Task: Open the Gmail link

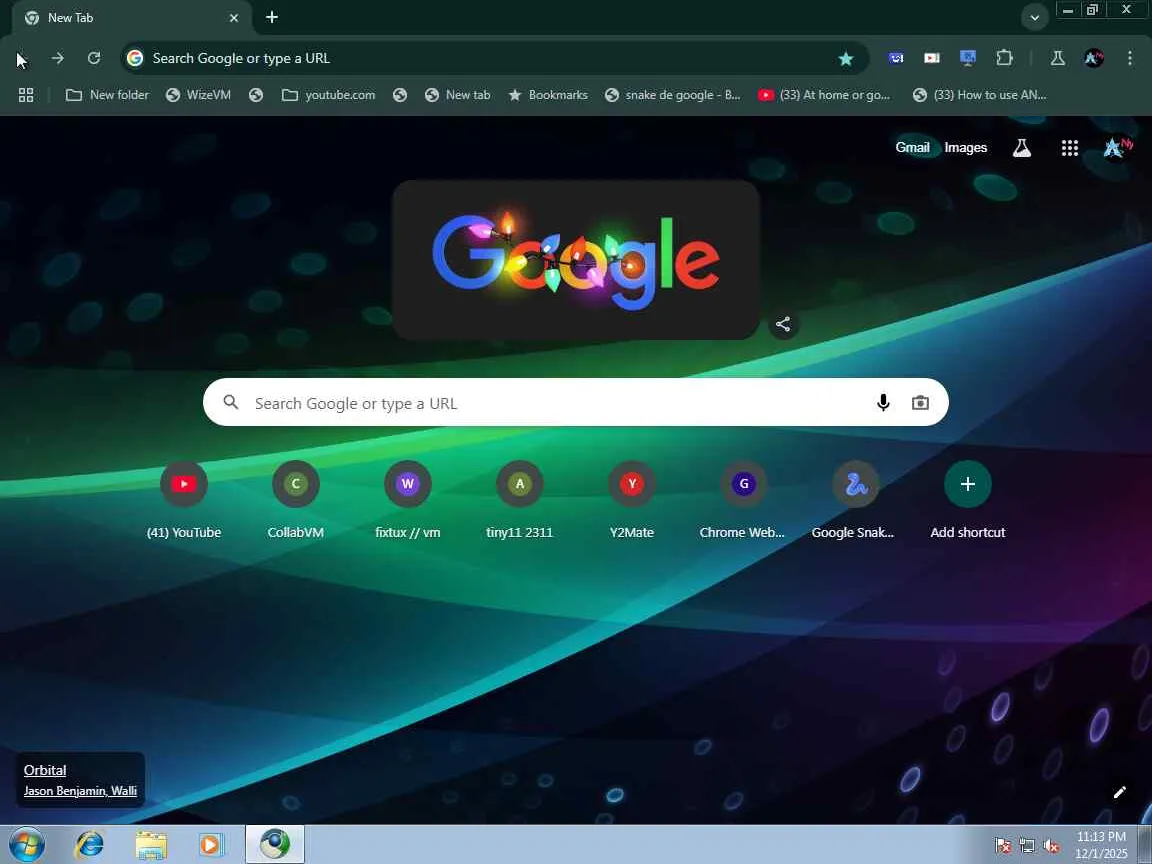Action: click(x=912, y=148)
